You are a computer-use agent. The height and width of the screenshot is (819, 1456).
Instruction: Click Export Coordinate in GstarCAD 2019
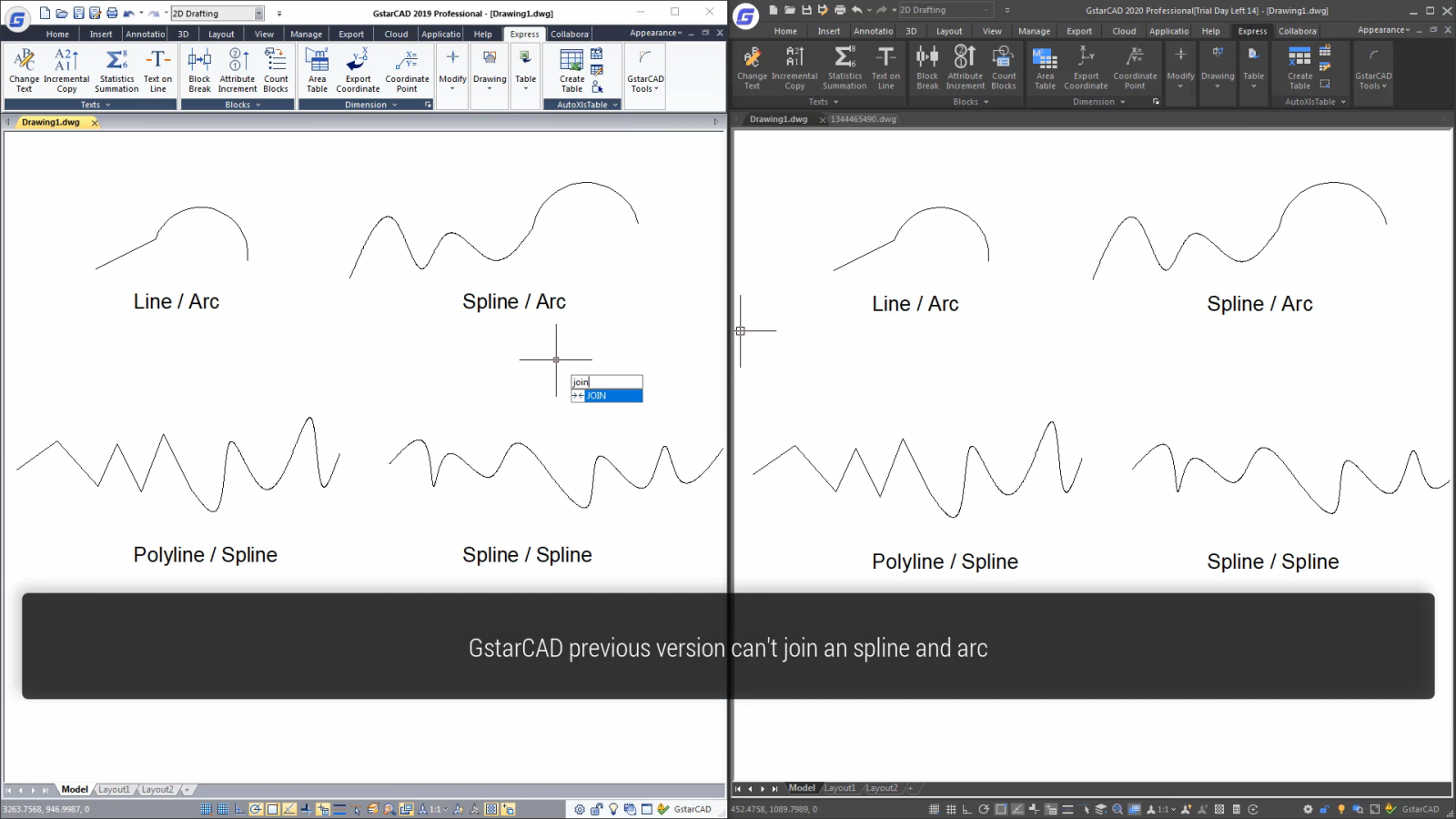(x=358, y=70)
